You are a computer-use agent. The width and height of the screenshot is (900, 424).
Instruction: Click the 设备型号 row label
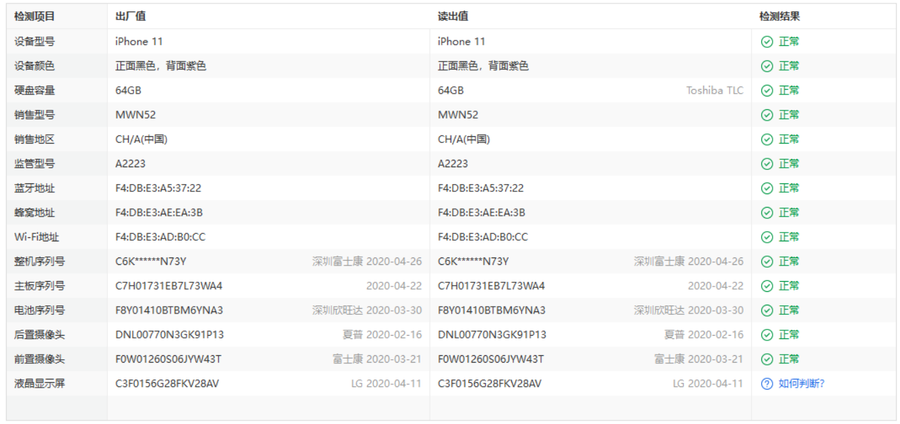(x=35, y=42)
